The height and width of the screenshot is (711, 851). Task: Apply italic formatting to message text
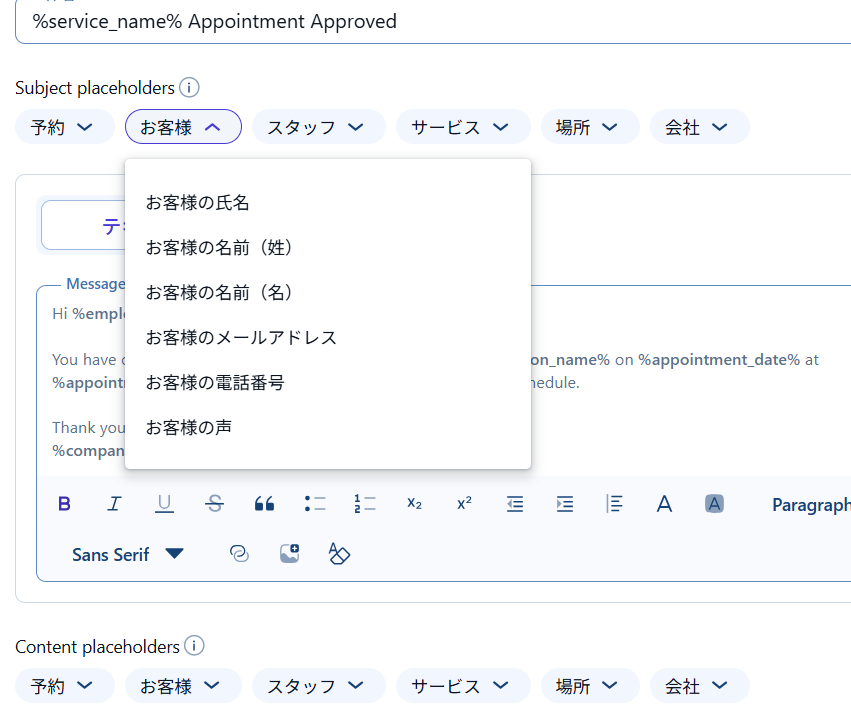point(114,504)
